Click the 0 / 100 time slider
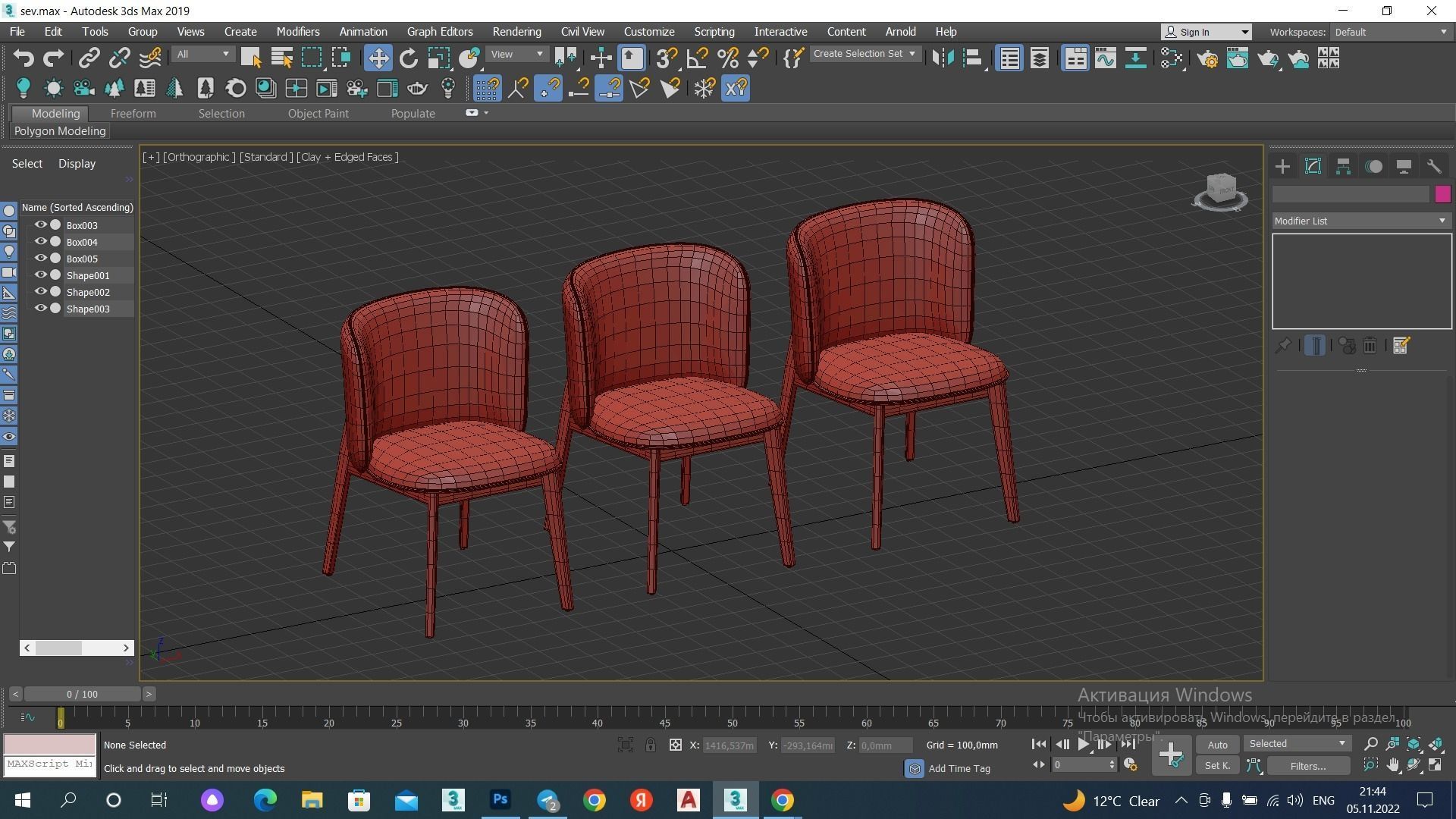 coord(82,694)
